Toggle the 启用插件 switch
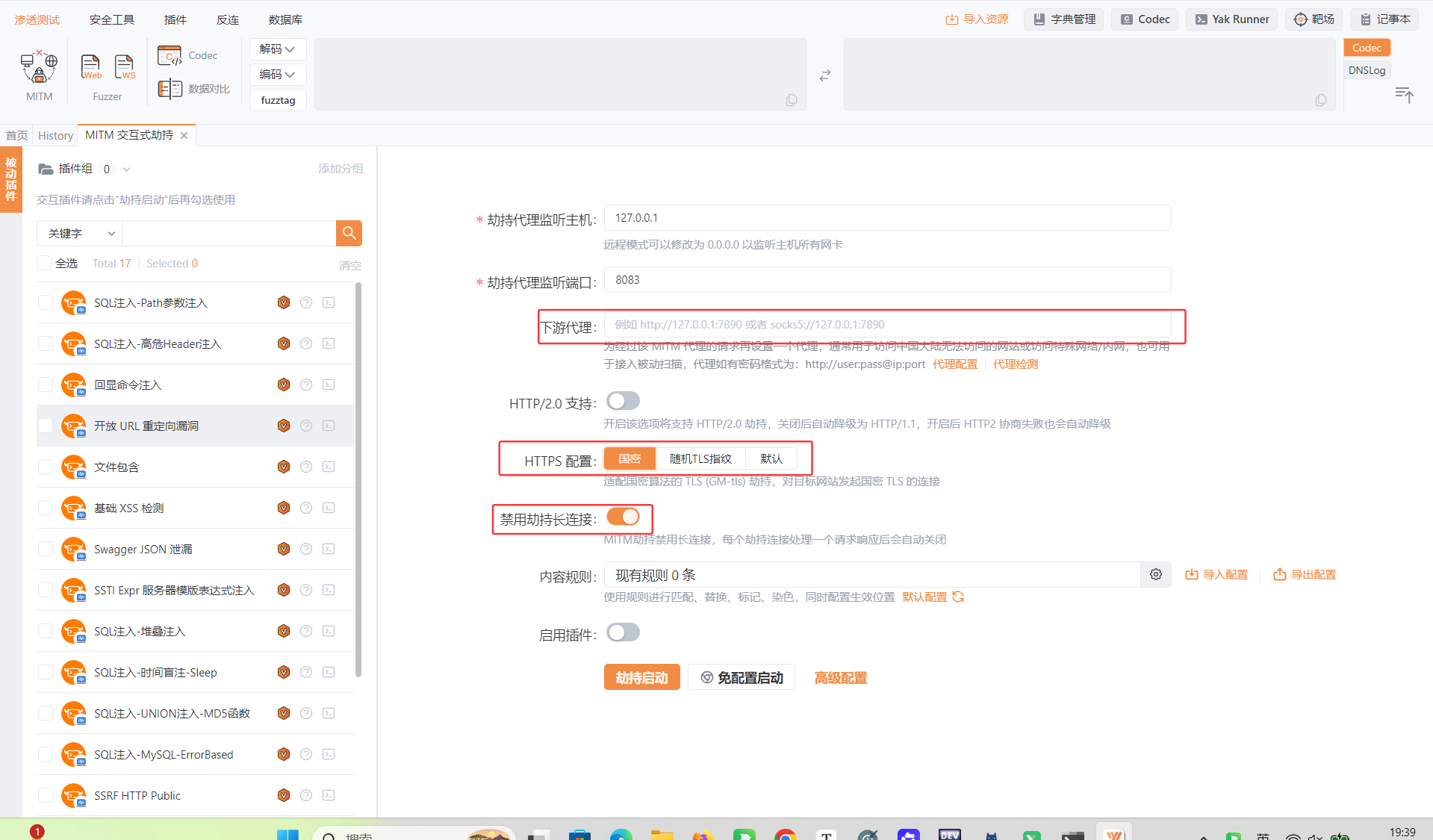 click(x=623, y=633)
